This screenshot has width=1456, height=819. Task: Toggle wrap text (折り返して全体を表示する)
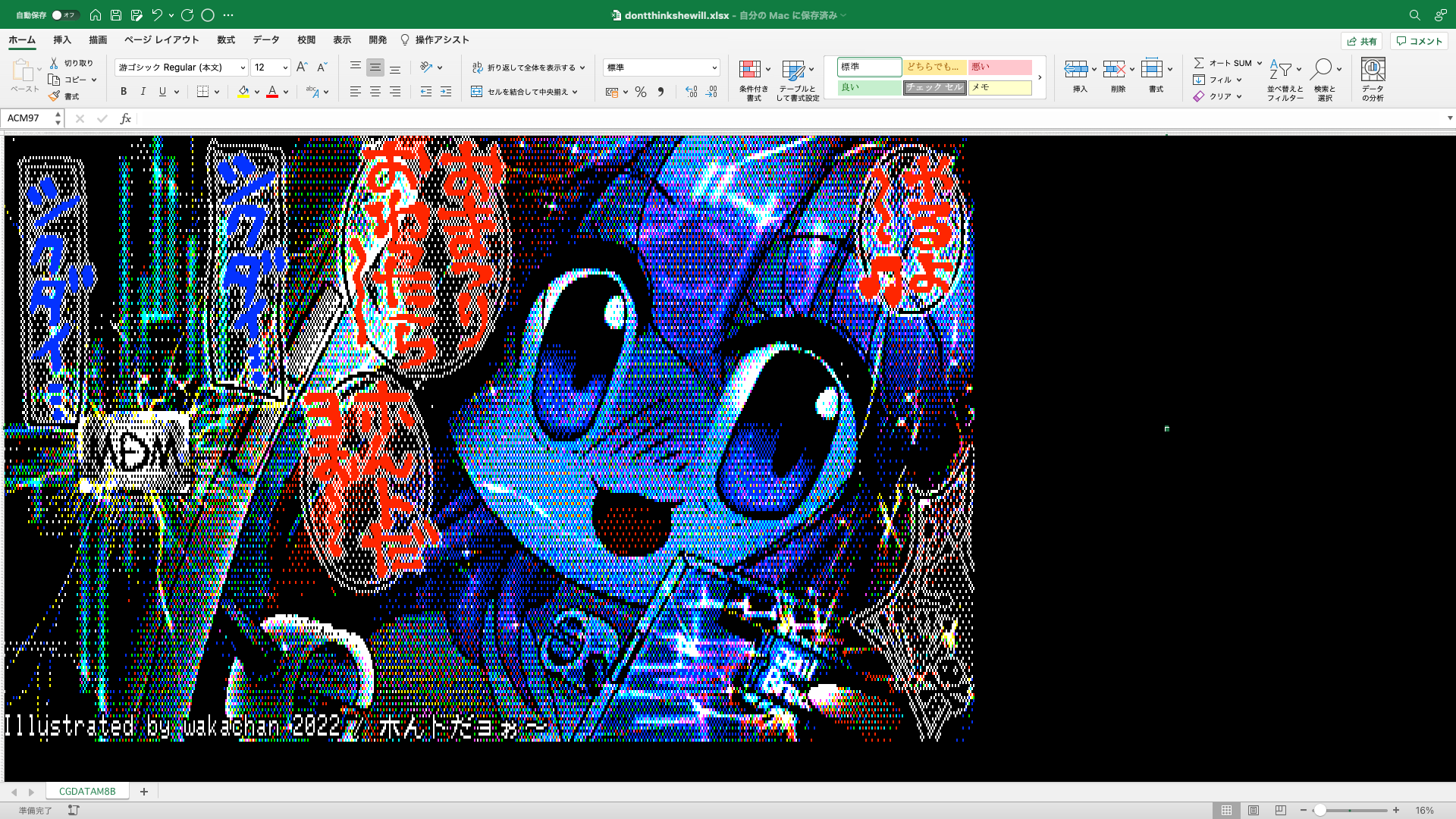[529, 67]
